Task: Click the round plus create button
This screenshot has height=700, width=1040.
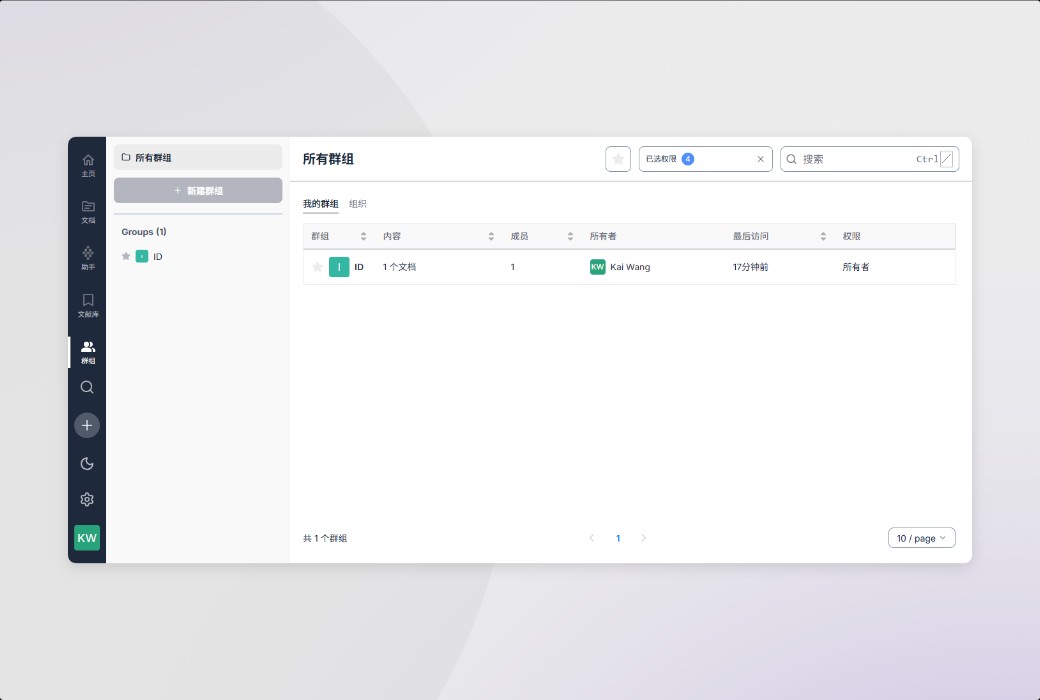Action: [x=87, y=425]
